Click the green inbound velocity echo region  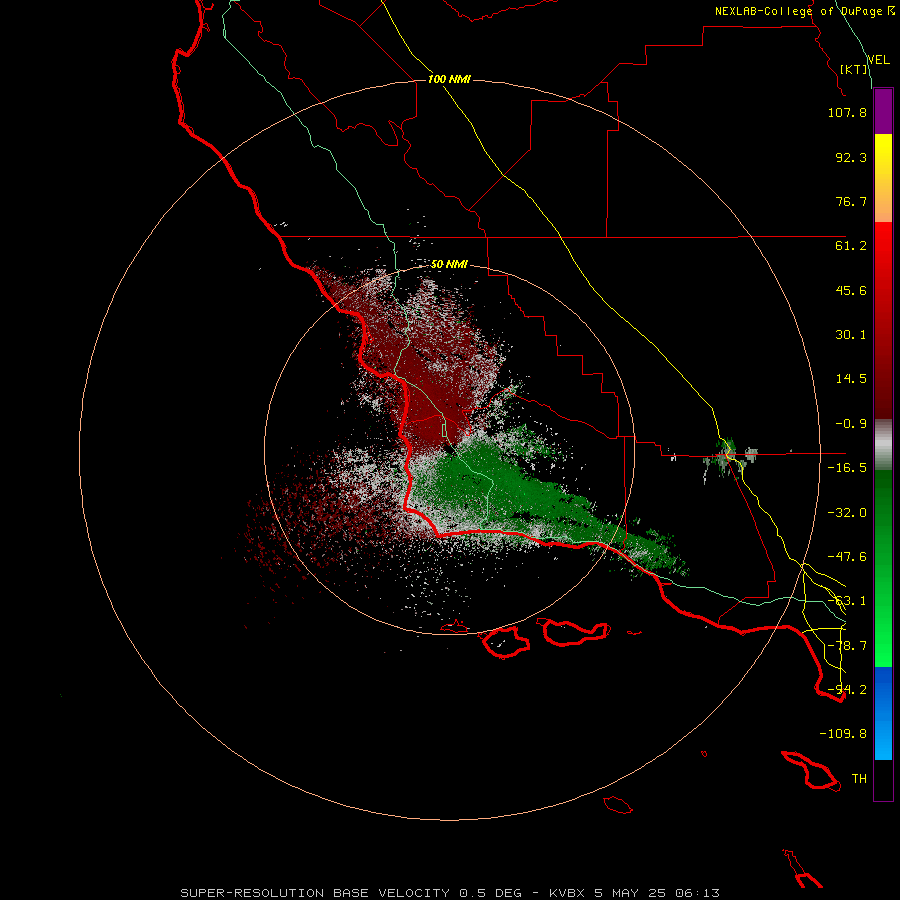coord(517,488)
